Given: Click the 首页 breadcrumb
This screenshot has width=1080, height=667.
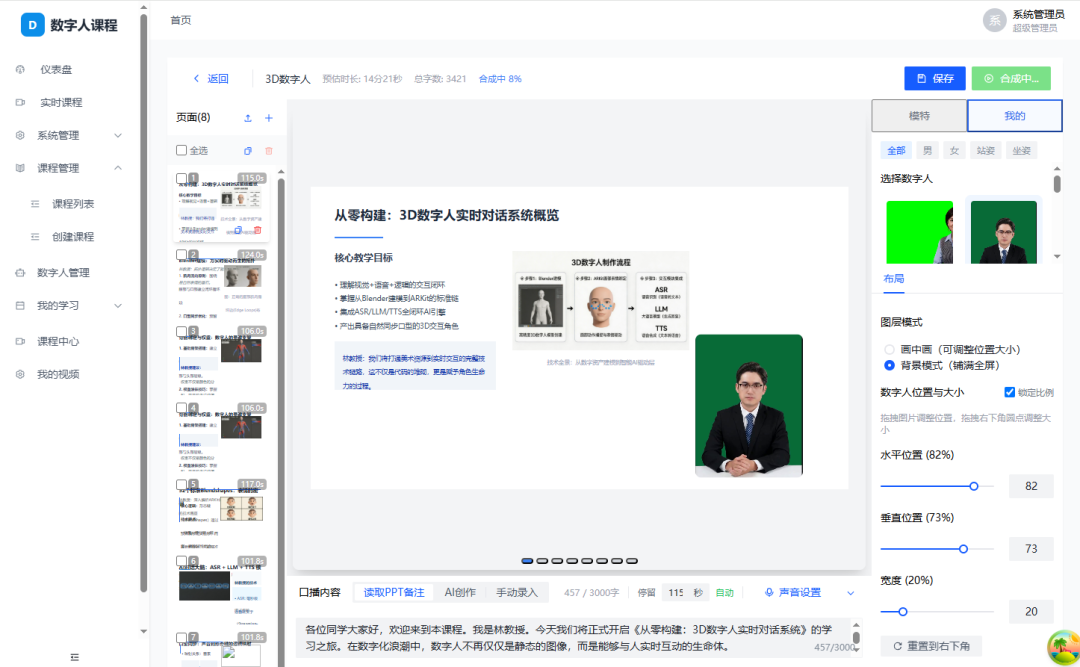Looking at the screenshot, I should [180, 20].
